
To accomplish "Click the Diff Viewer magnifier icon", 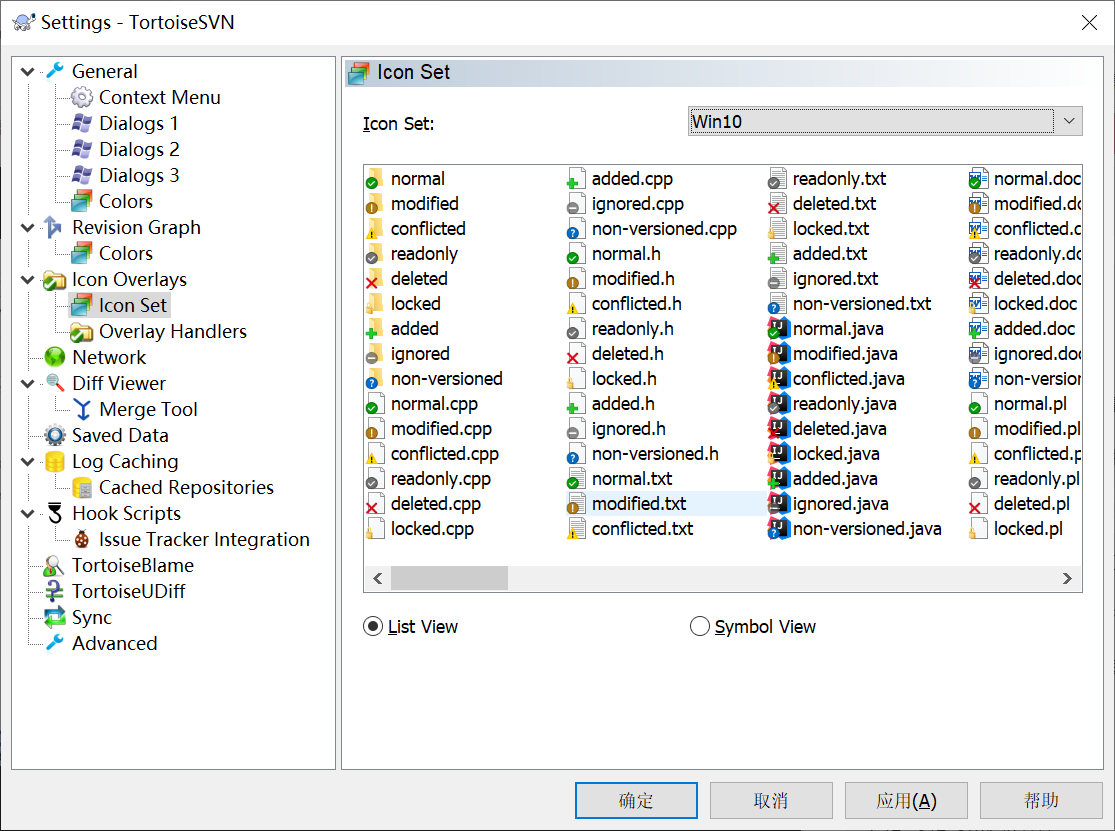I will pos(55,383).
